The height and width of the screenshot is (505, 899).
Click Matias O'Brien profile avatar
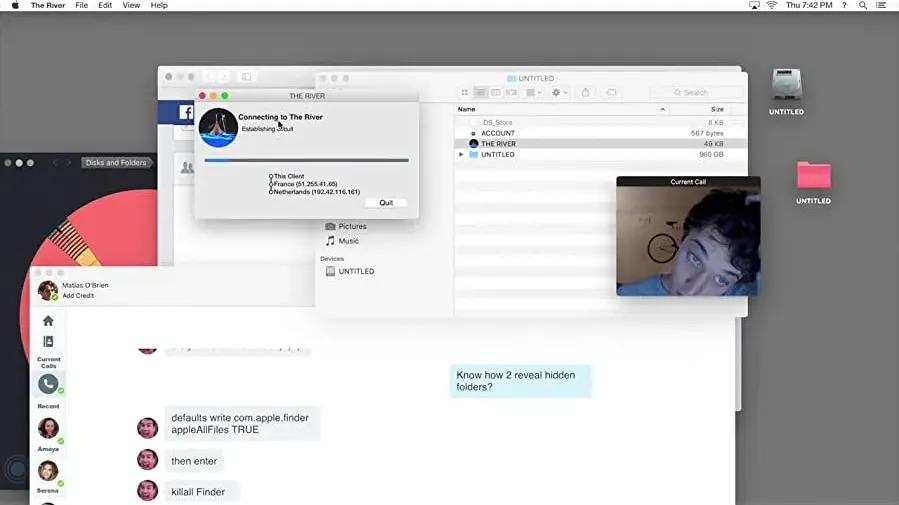(48, 291)
